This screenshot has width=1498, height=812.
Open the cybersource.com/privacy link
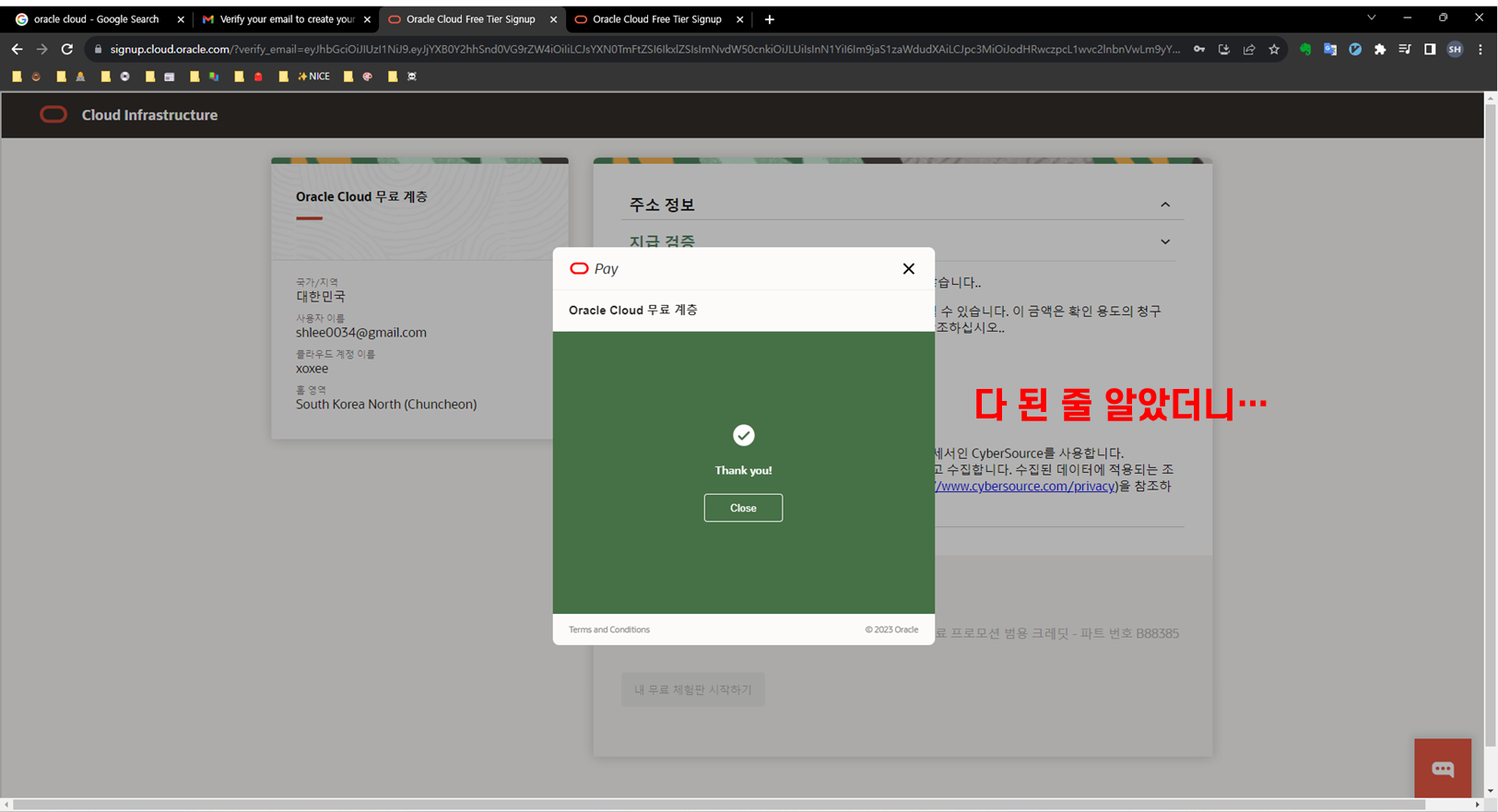pyautogui.click(x=1025, y=486)
